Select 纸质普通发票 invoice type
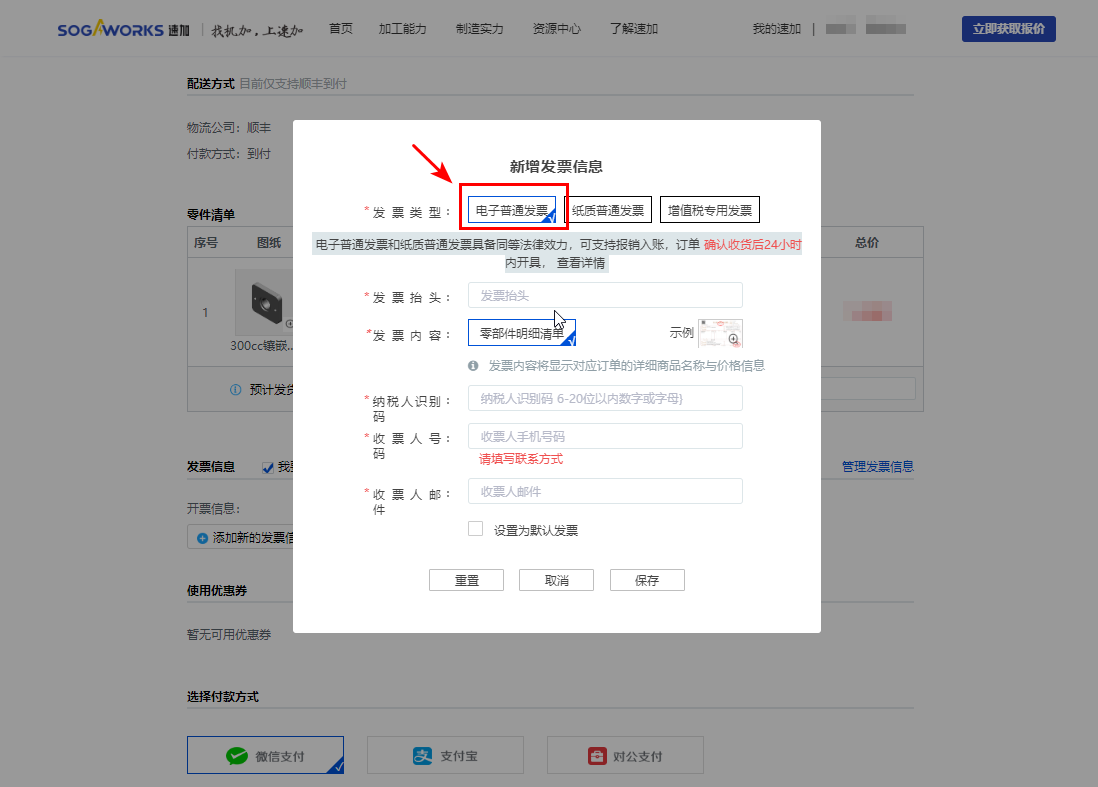The image size is (1098, 787). click(608, 210)
